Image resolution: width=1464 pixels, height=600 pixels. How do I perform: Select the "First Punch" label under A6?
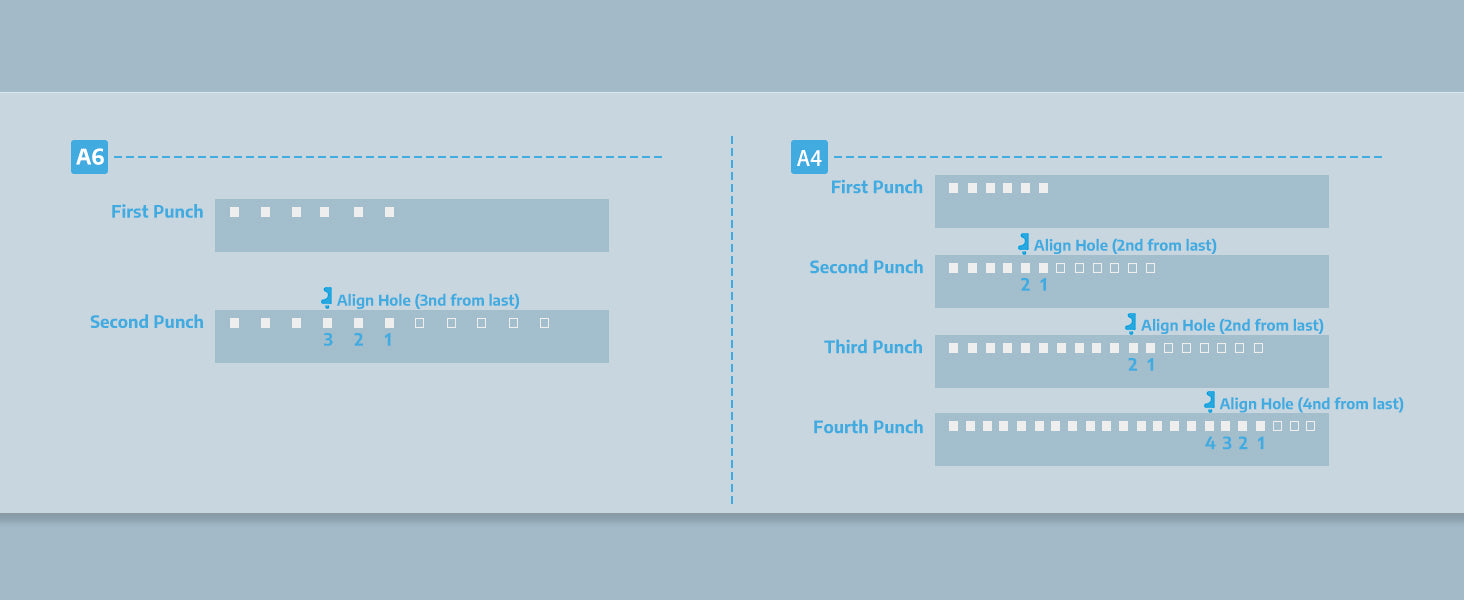coord(157,212)
